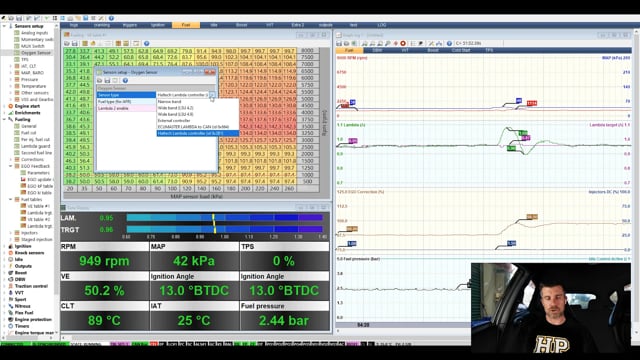Click the Engine protection shield icon
This screenshot has height=360, width=640.
click(11, 319)
